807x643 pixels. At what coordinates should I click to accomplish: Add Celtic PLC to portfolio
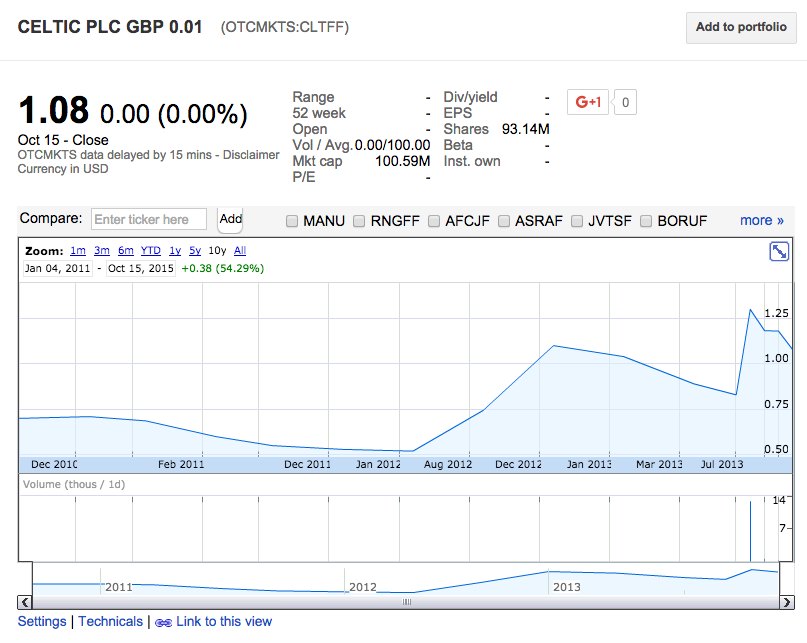(x=741, y=27)
